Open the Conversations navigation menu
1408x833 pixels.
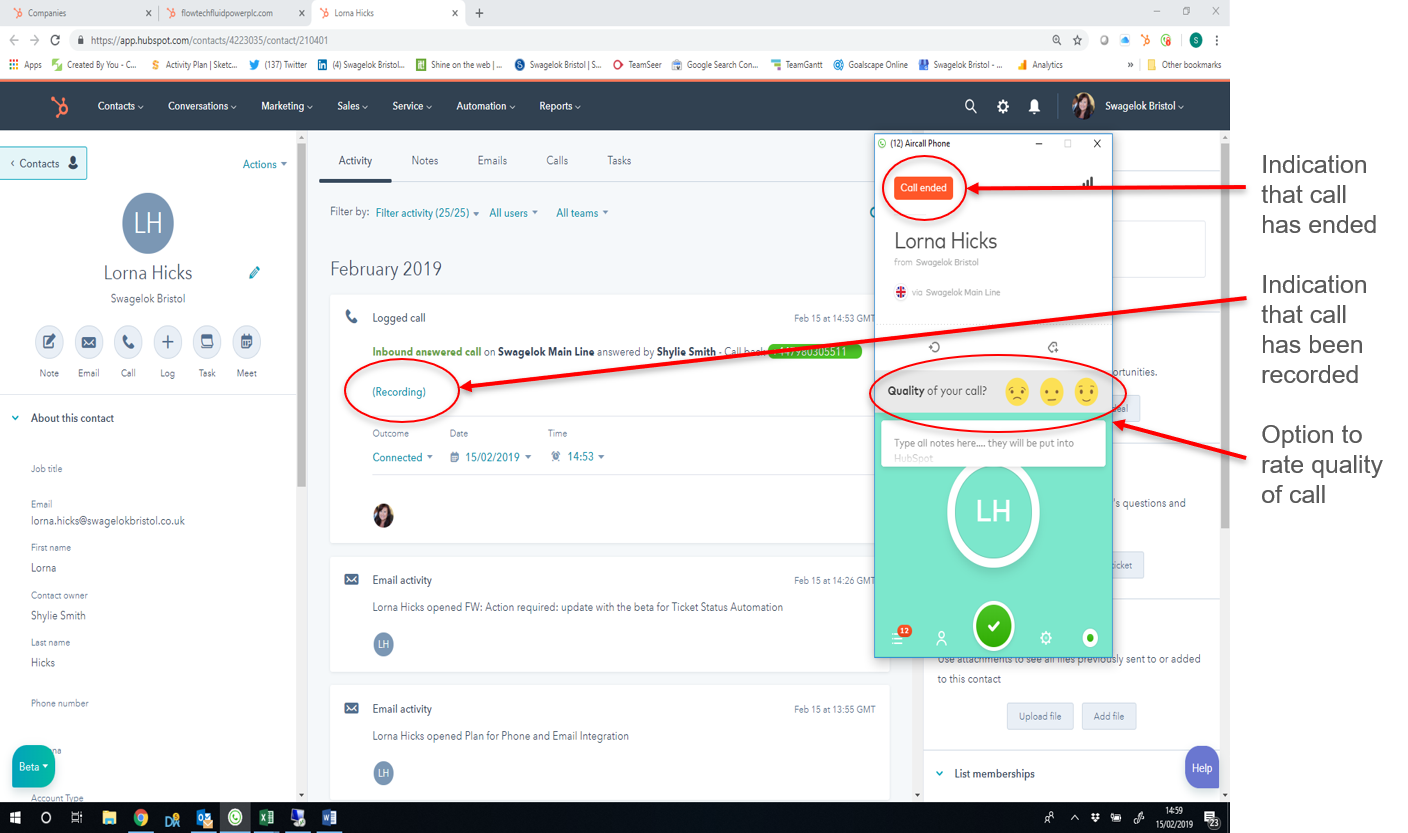tap(203, 106)
